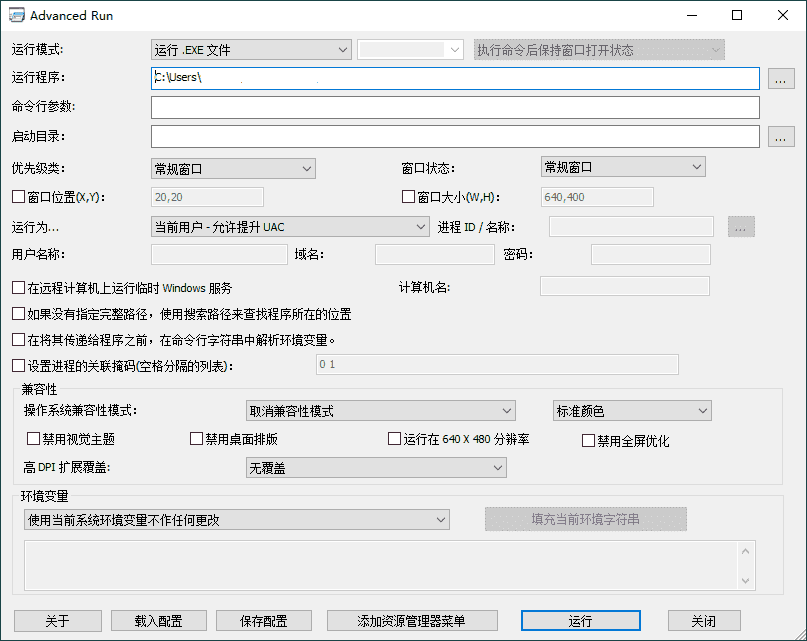Click the 添加资源管理器菜单 button
The height and width of the screenshot is (641, 807).
[412, 621]
